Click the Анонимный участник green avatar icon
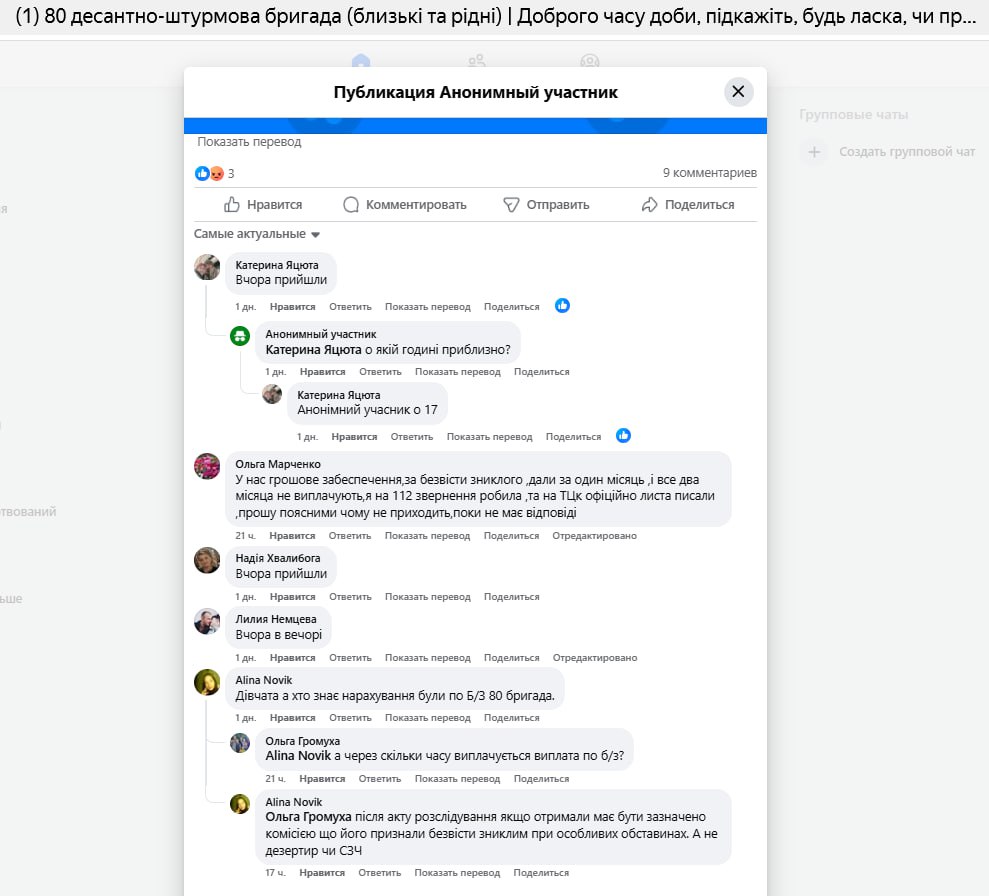Viewport: 989px width, 896px height. tap(240, 336)
